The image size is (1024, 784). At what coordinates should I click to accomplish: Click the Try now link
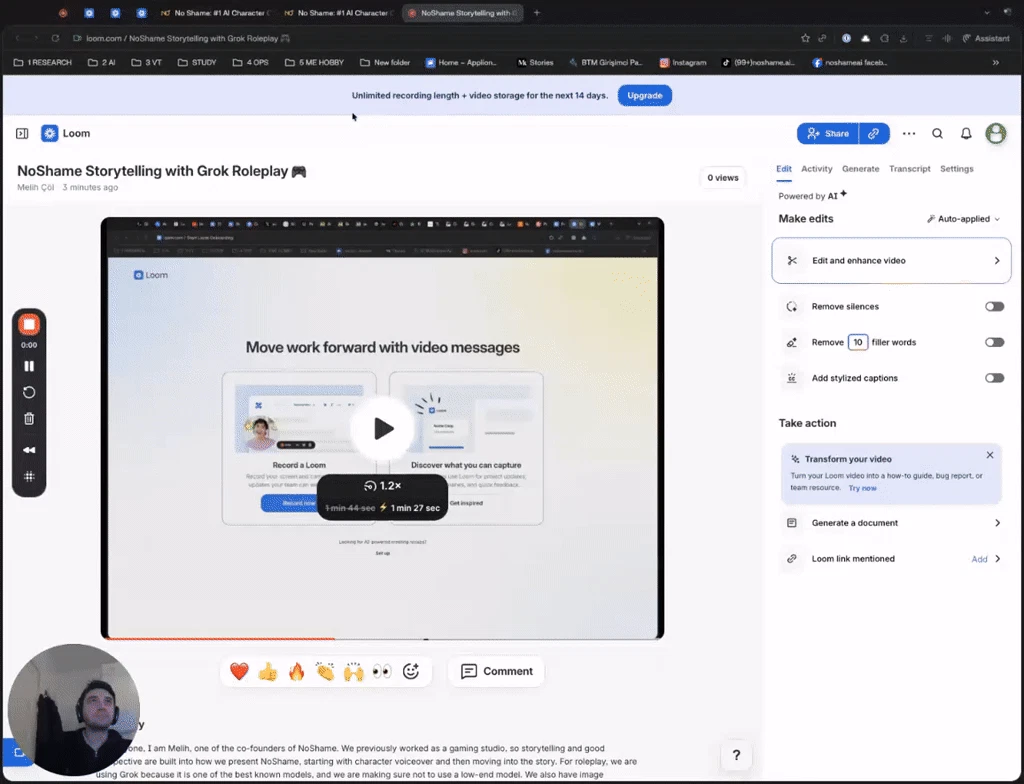tap(862, 488)
